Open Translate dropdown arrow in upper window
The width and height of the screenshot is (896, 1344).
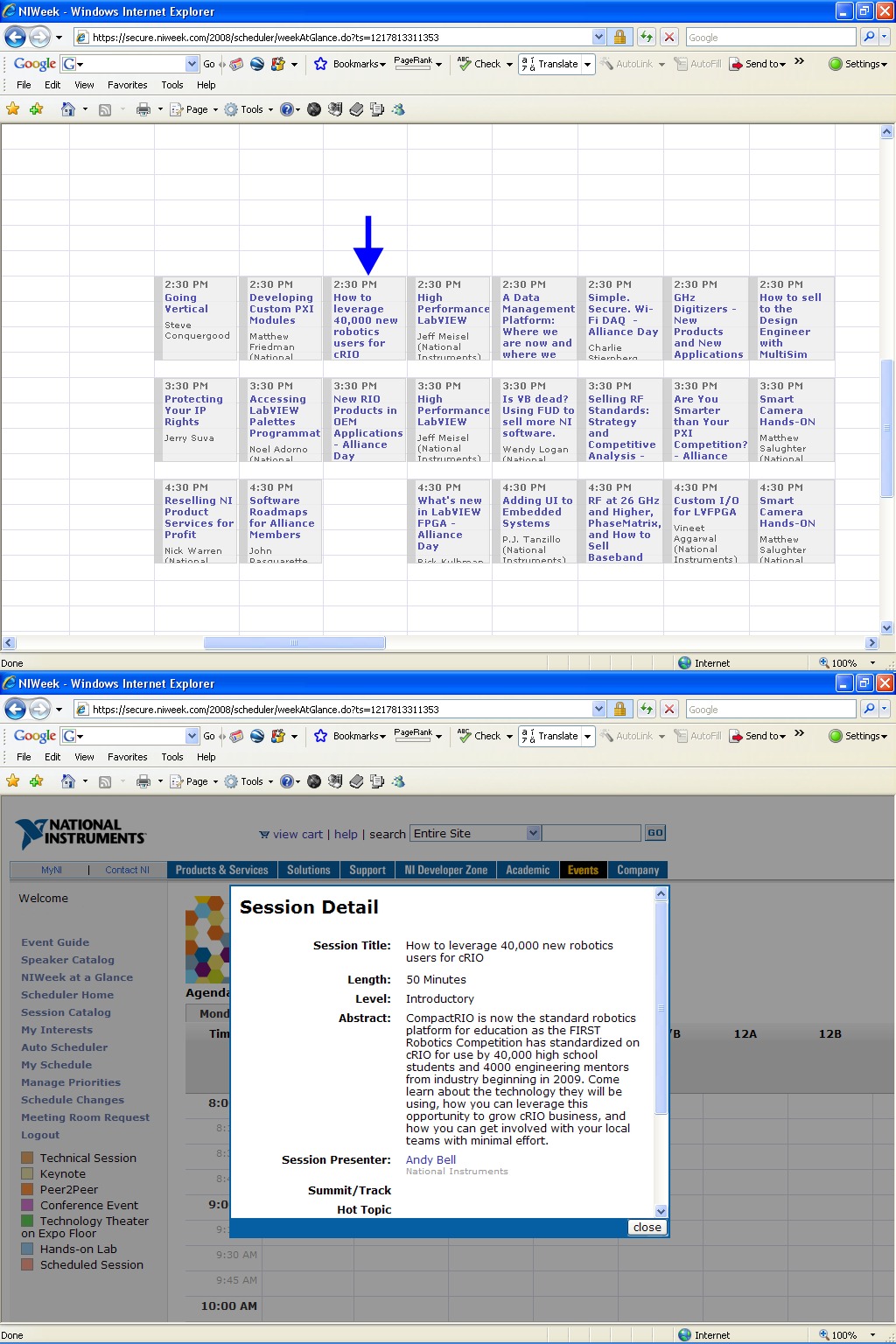(587, 64)
